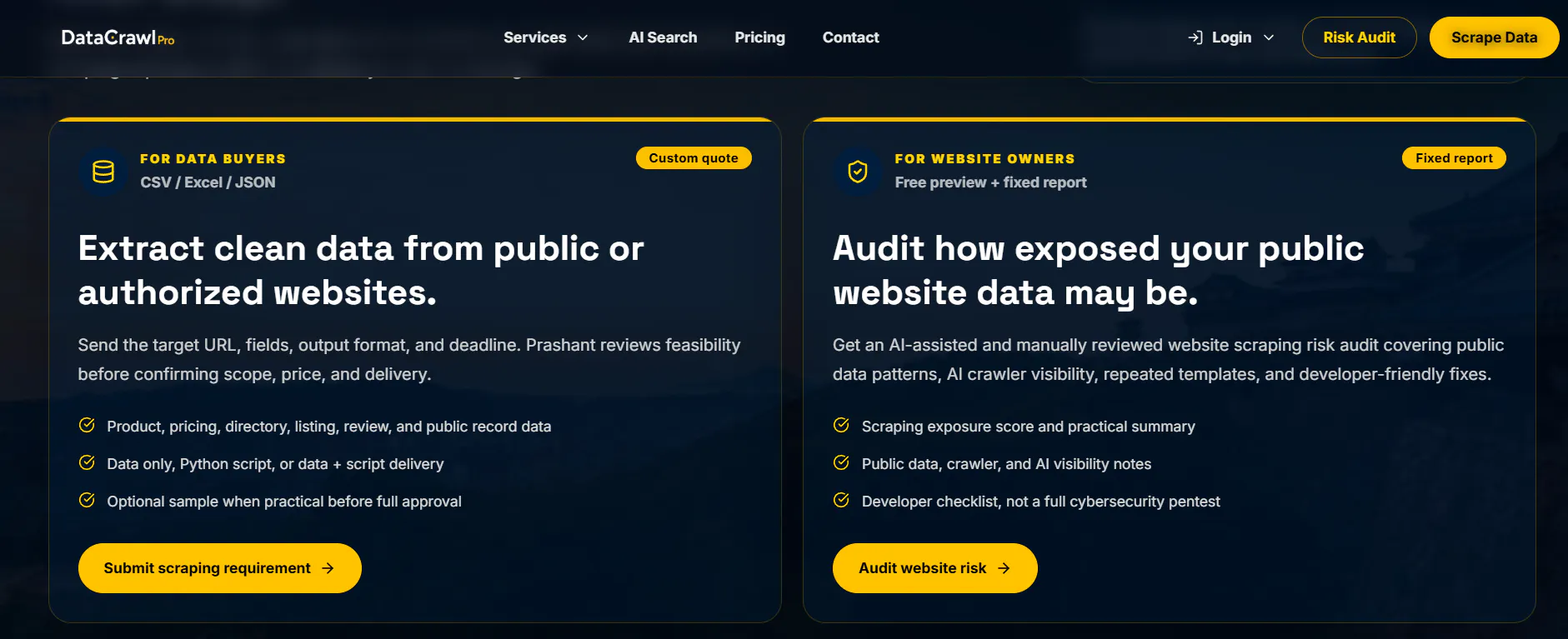Screen dimensions: 1568x639
Task: Click the Scrape Data header button
Action: [1494, 37]
